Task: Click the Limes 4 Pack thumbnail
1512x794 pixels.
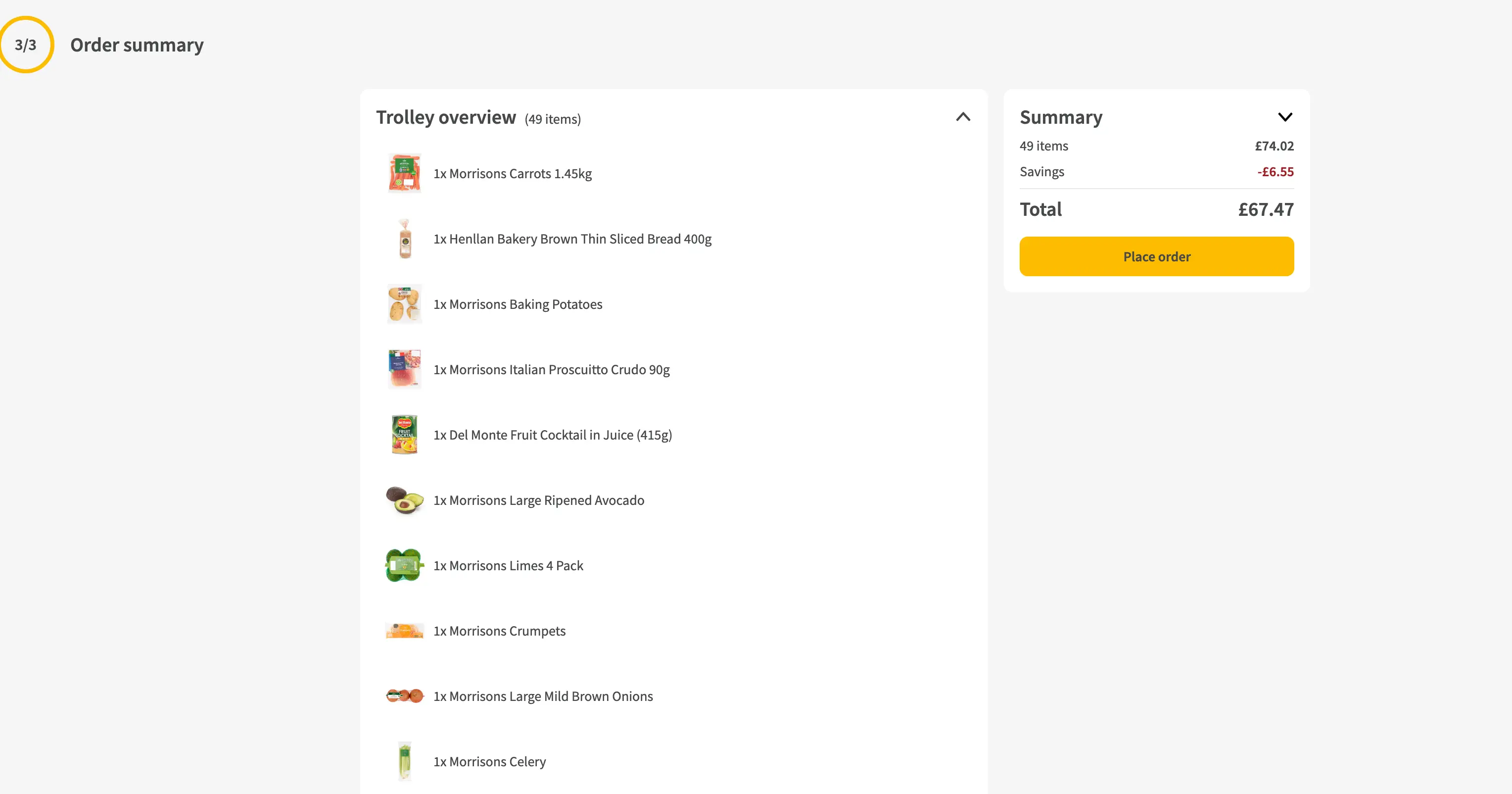Action: coord(404,565)
